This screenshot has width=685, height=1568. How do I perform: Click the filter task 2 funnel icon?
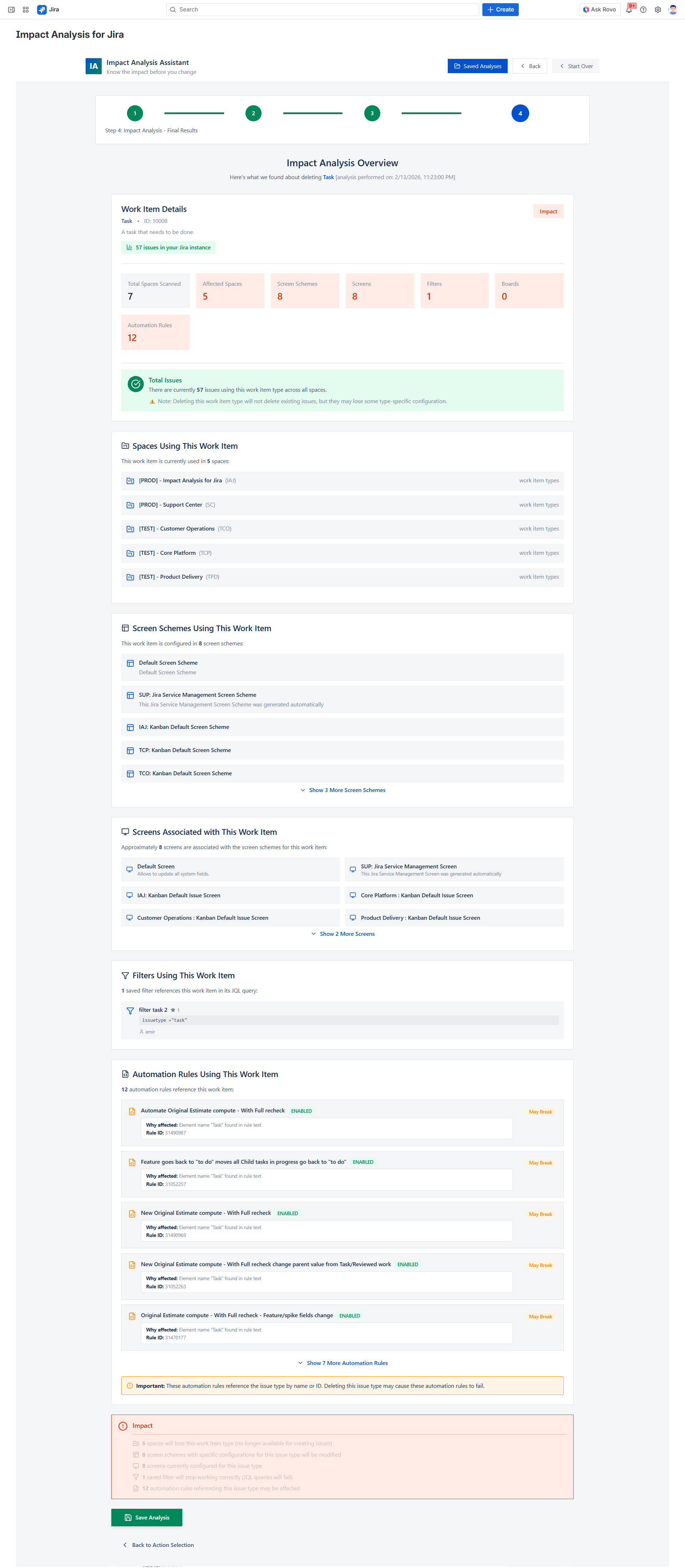click(130, 1010)
